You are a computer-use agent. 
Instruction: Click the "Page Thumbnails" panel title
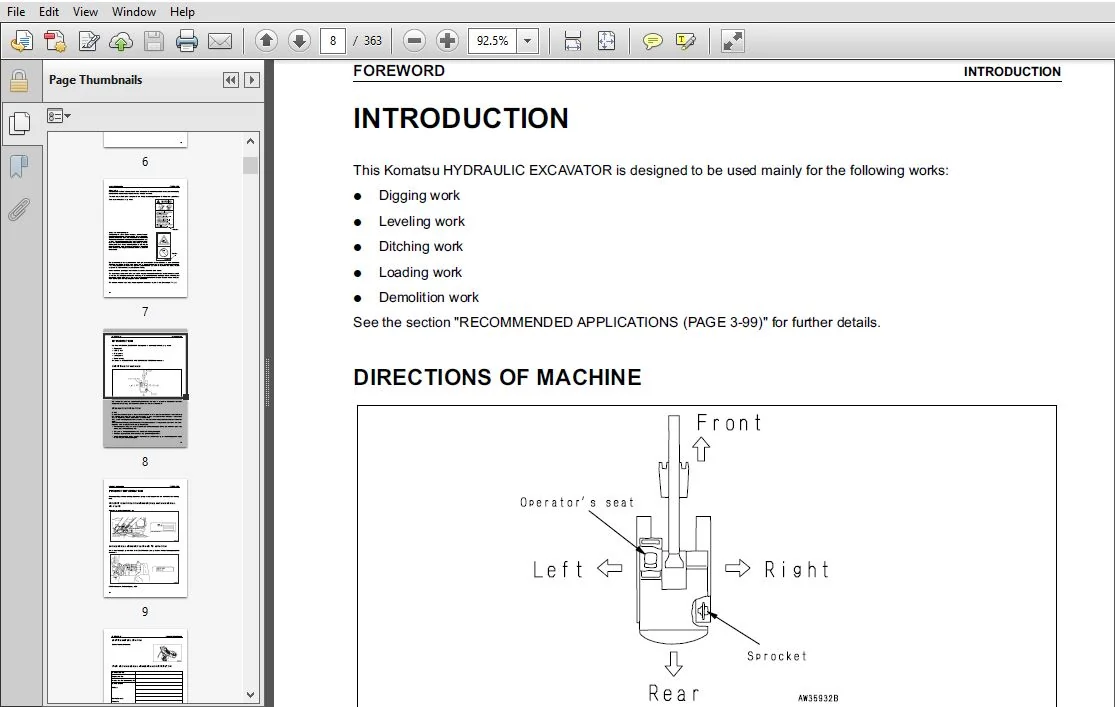[x=95, y=80]
